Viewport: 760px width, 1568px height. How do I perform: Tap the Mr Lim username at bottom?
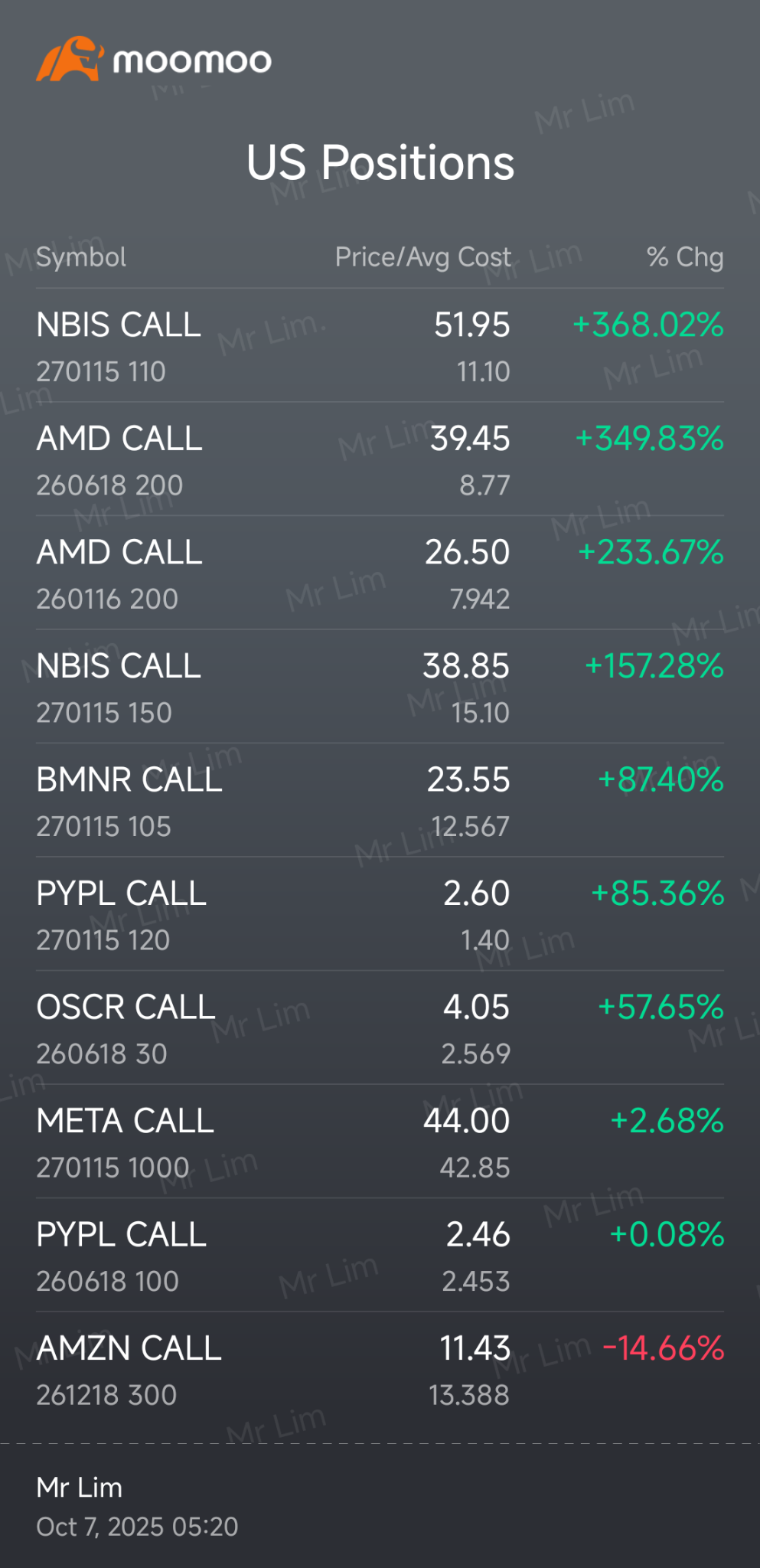coord(79,1487)
